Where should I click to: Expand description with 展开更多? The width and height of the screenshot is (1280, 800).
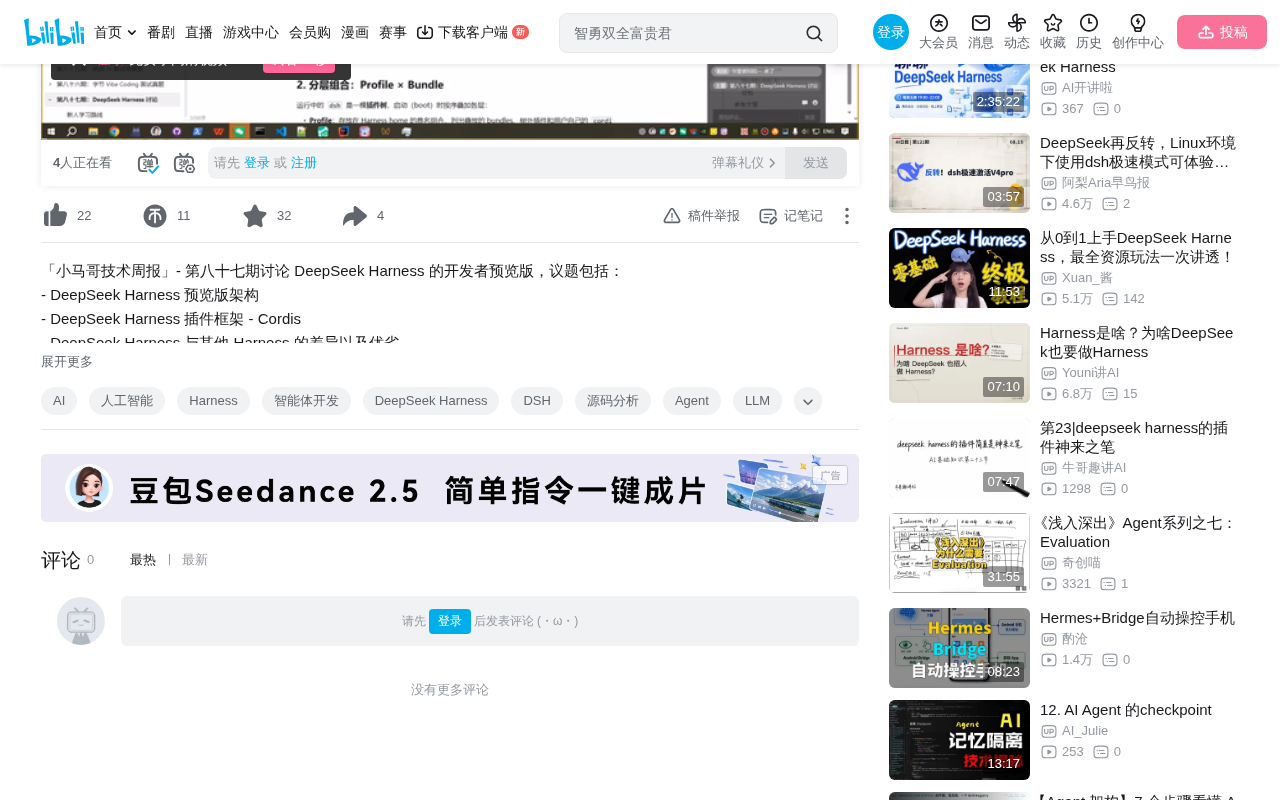[x=67, y=362]
